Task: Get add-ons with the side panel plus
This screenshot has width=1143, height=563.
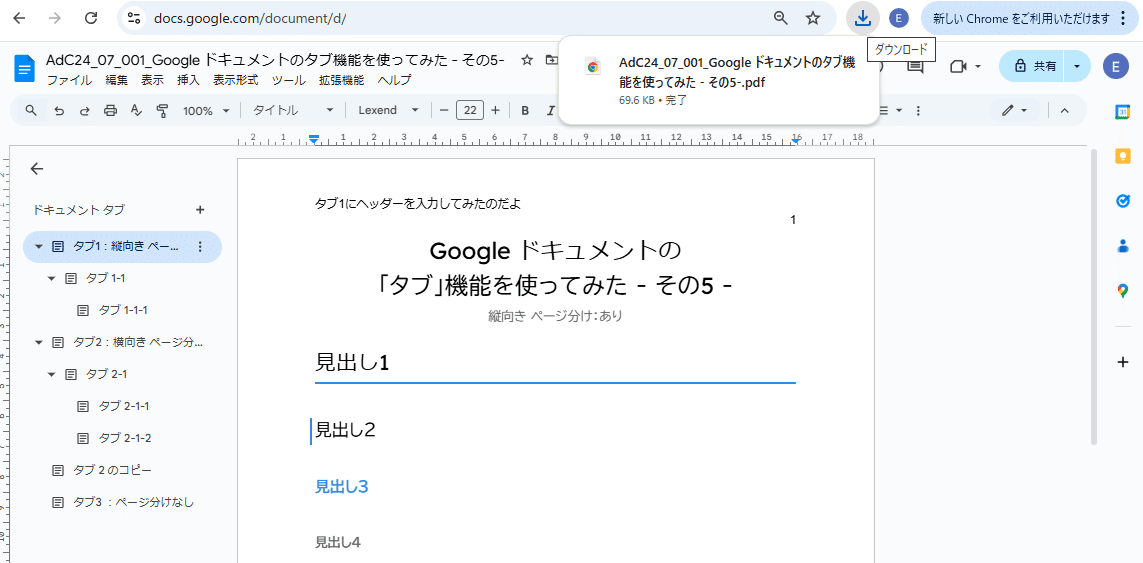Action: click(x=1123, y=362)
